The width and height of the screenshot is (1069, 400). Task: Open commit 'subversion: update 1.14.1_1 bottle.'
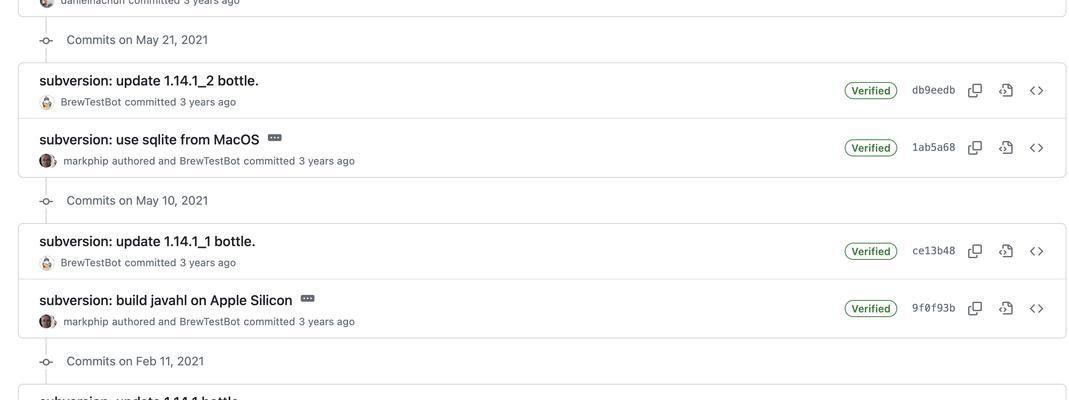coord(147,242)
